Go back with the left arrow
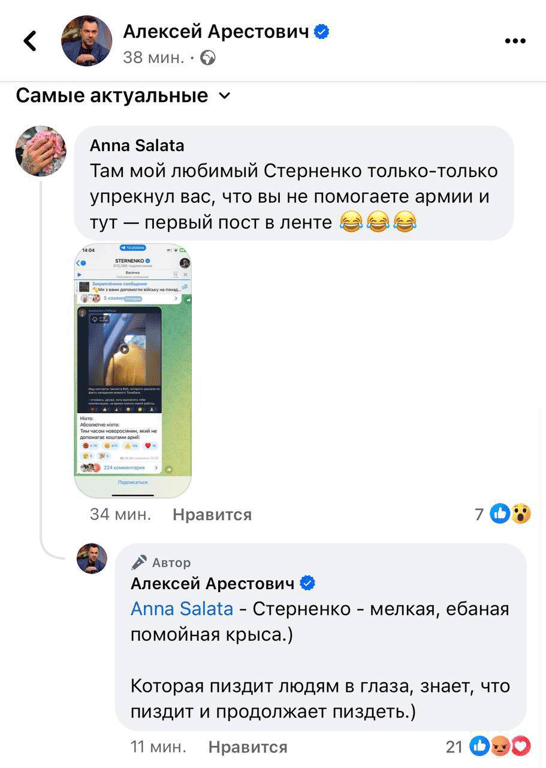 click(30, 41)
